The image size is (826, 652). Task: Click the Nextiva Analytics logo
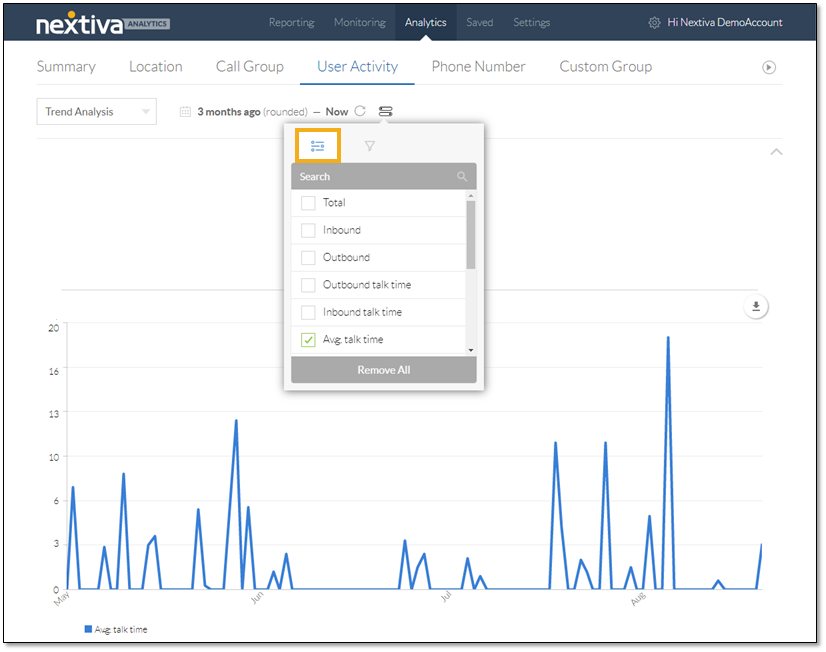(x=103, y=24)
